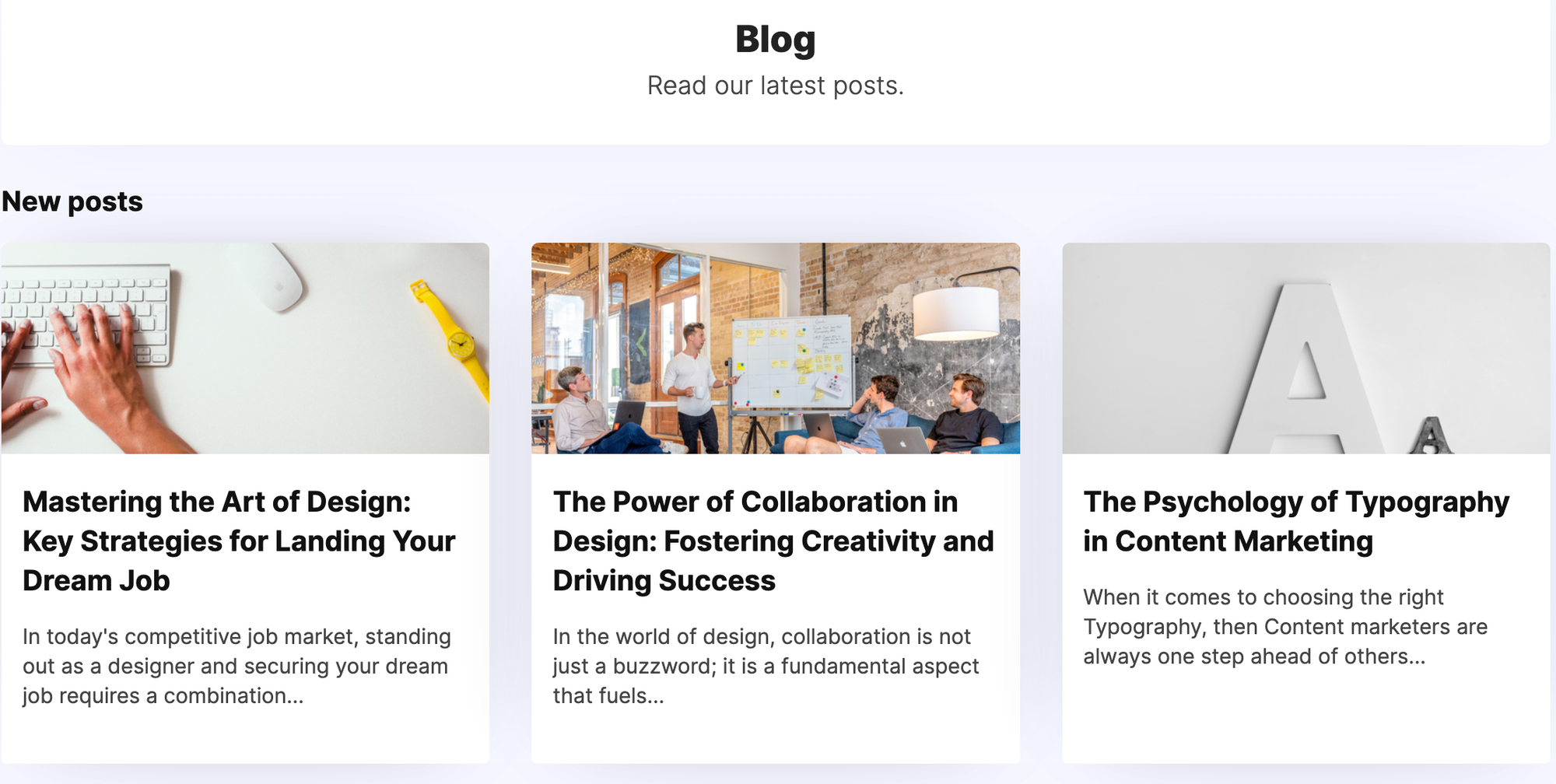Click the New posts section heading
The height and width of the screenshot is (784, 1556).
[72, 201]
